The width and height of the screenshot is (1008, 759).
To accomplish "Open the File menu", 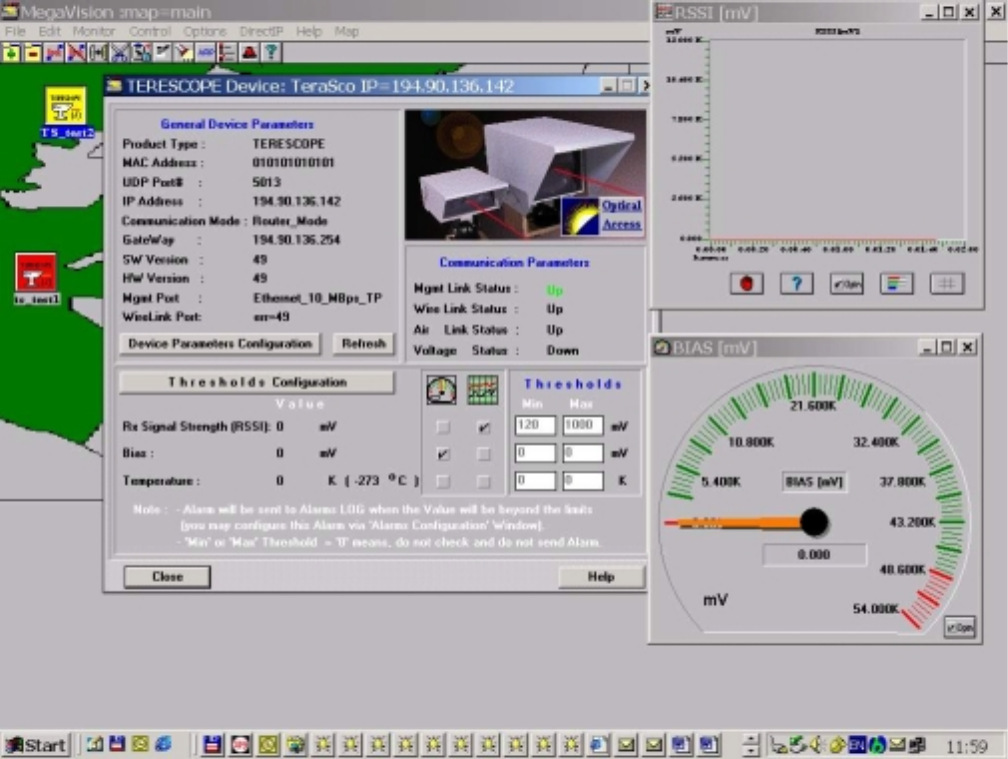I will pos(15,31).
